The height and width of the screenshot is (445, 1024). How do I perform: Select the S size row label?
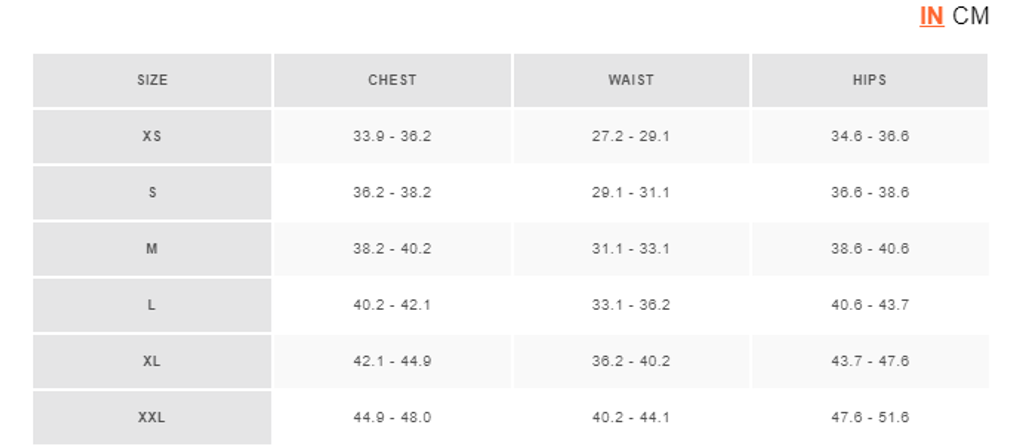[152, 193]
